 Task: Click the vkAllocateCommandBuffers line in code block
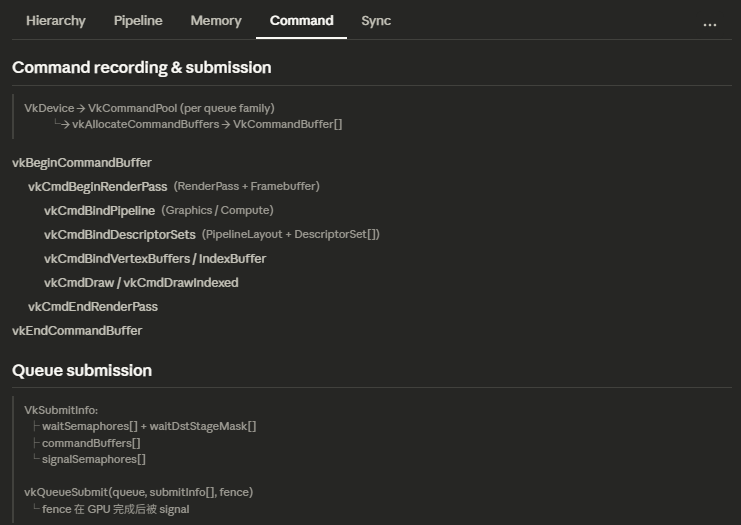coord(207,124)
